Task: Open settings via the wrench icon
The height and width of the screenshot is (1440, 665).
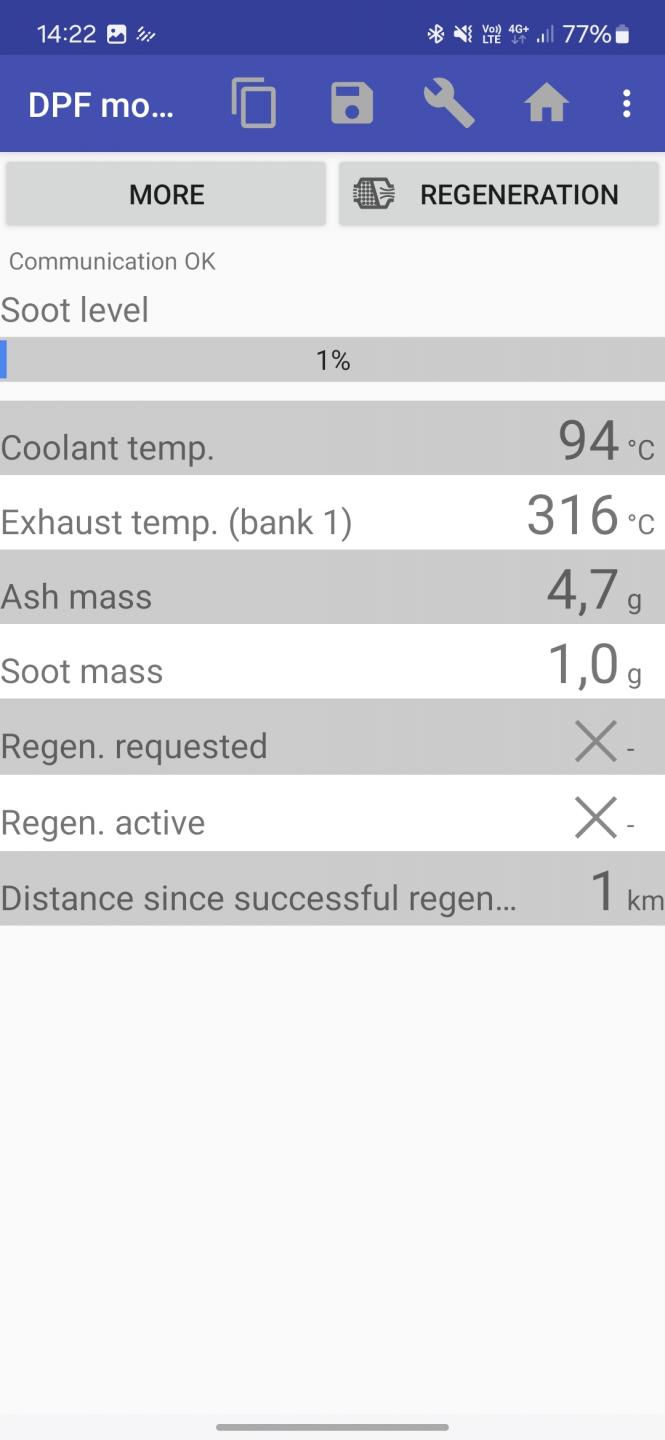Action: (x=449, y=104)
